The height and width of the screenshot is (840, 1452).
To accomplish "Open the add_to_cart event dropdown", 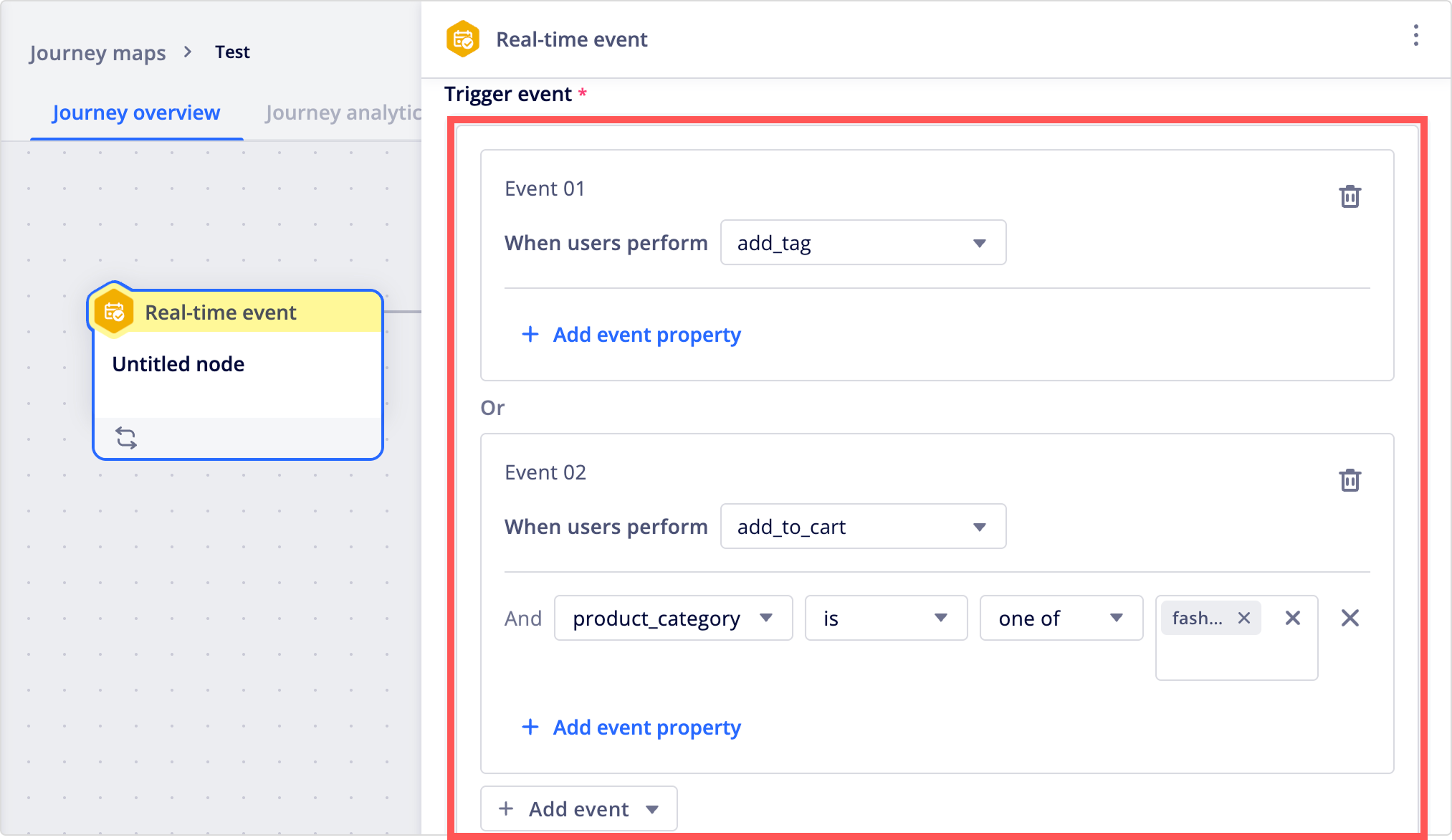I will pyautogui.click(x=863, y=527).
